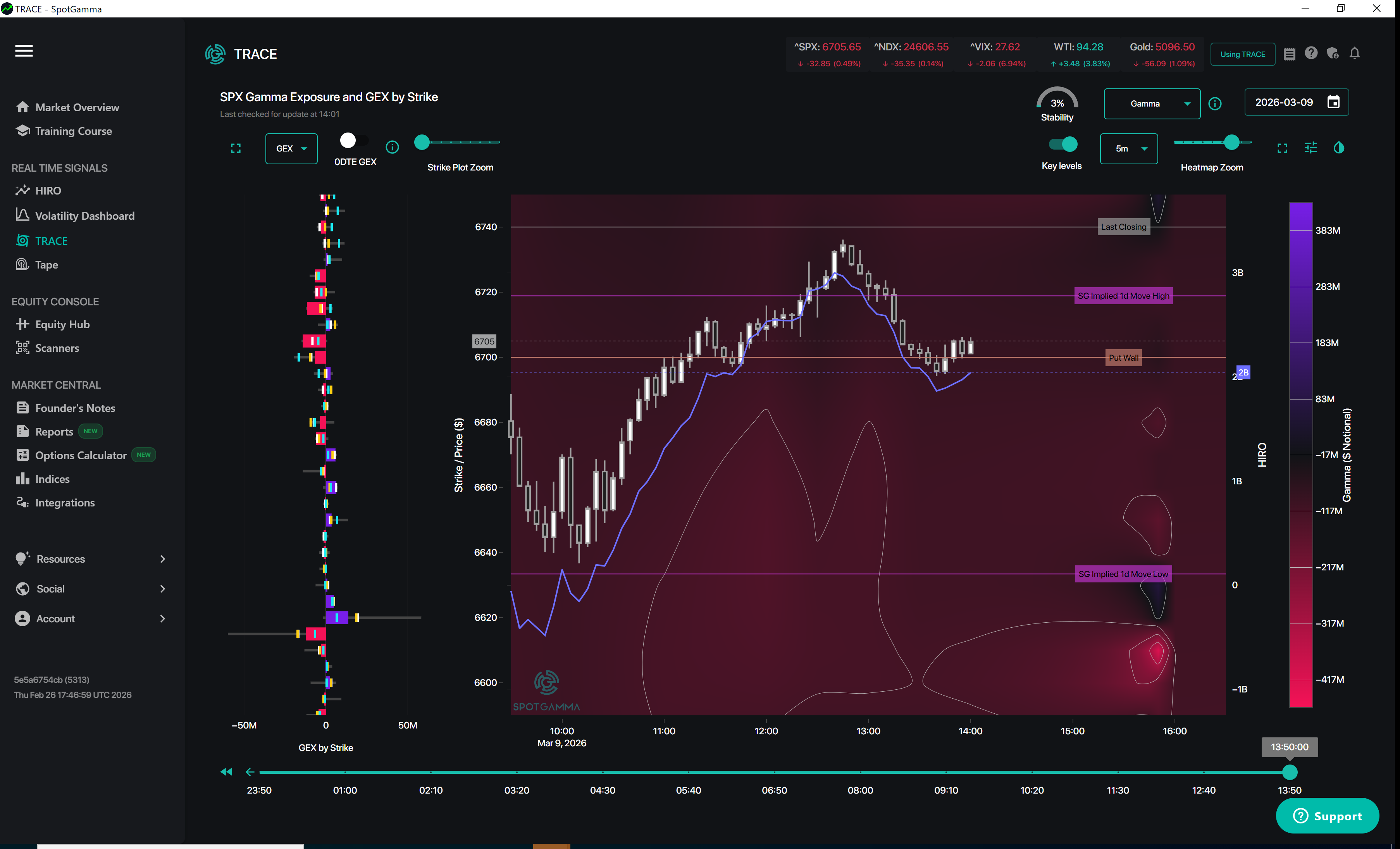Open the 5m interval dropdown

(x=1128, y=148)
